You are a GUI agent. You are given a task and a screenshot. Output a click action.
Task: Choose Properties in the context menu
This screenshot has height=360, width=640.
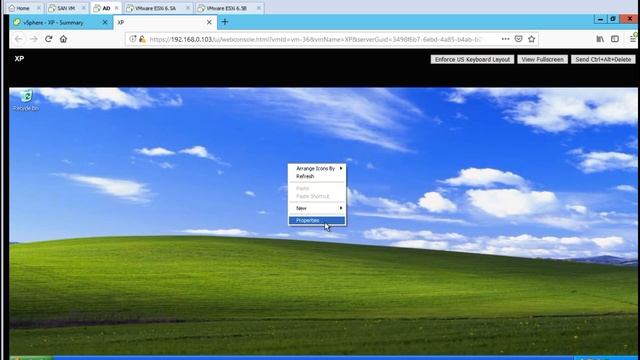pos(317,220)
